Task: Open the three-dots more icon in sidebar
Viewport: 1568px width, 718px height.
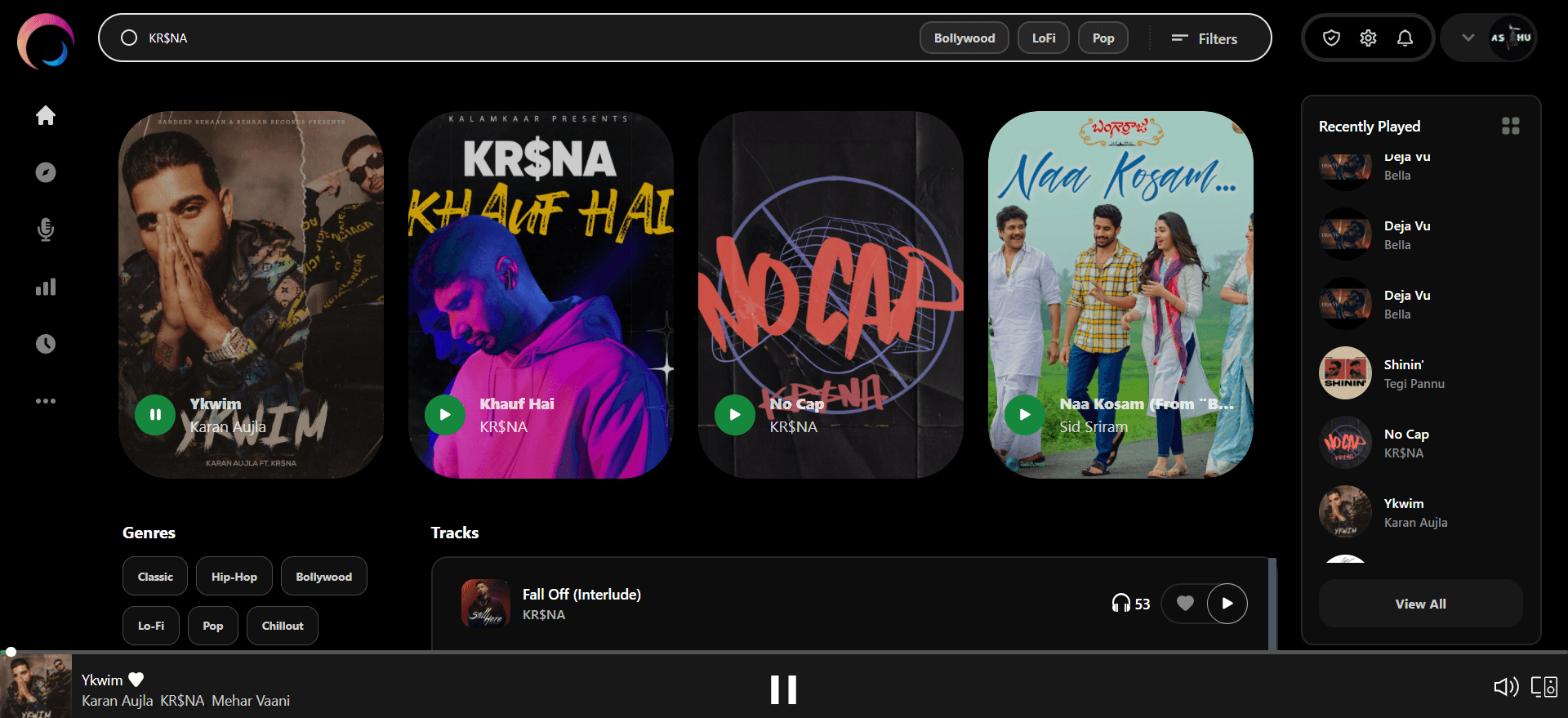Action: click(x=46, y=401)
